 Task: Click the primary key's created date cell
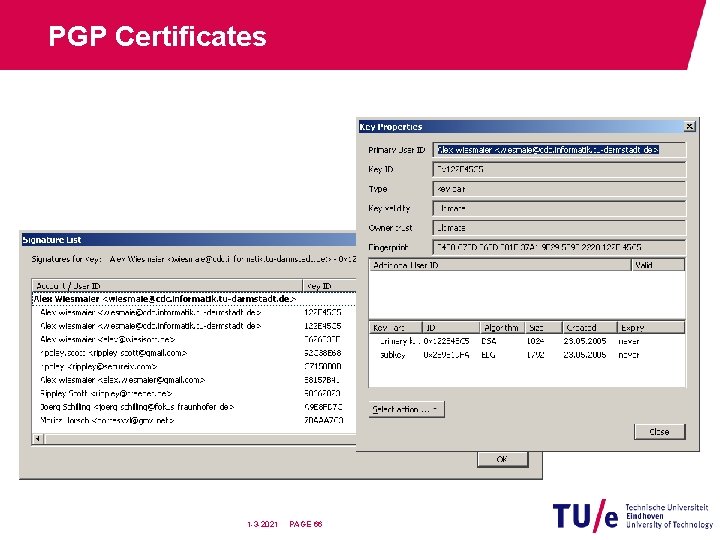[x=585, y=341]
